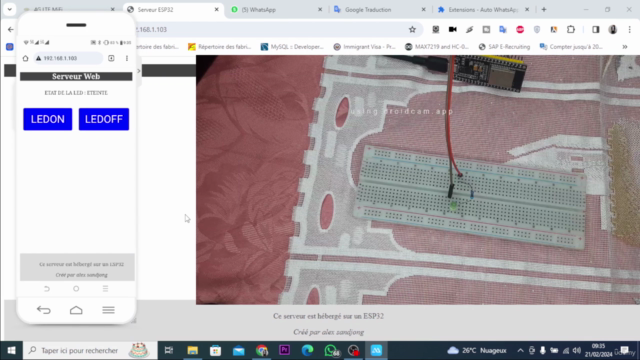Screen dimensions: 640x360
Task: Click the shield extension icon
Action: click(537, 29)
